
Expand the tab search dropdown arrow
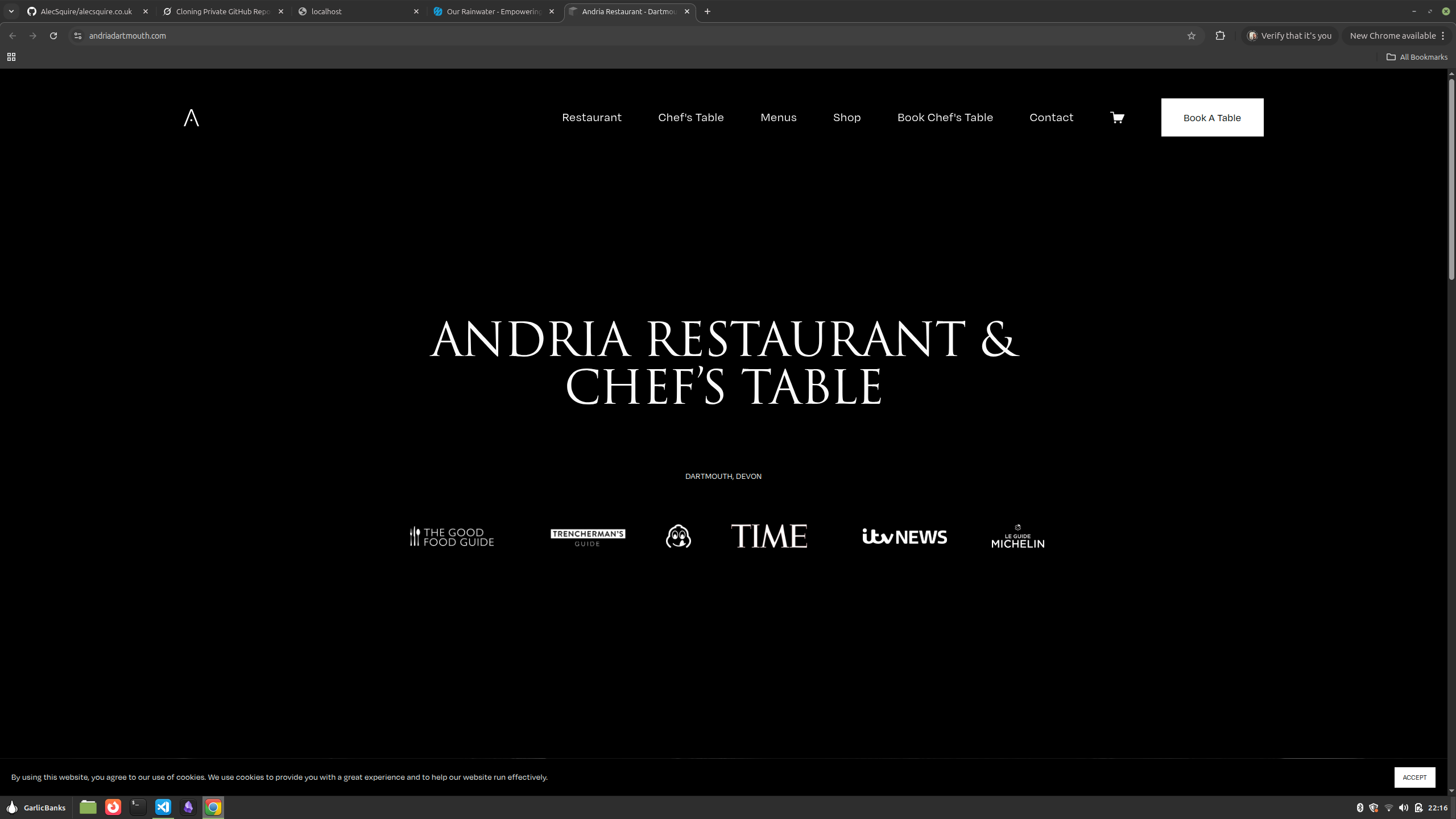click(x=11, y=11)
